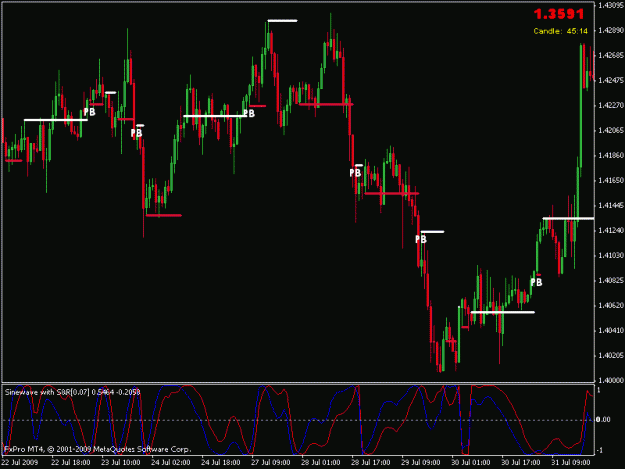Click the "28 Jul 01:00" time label

pos(320,463)
